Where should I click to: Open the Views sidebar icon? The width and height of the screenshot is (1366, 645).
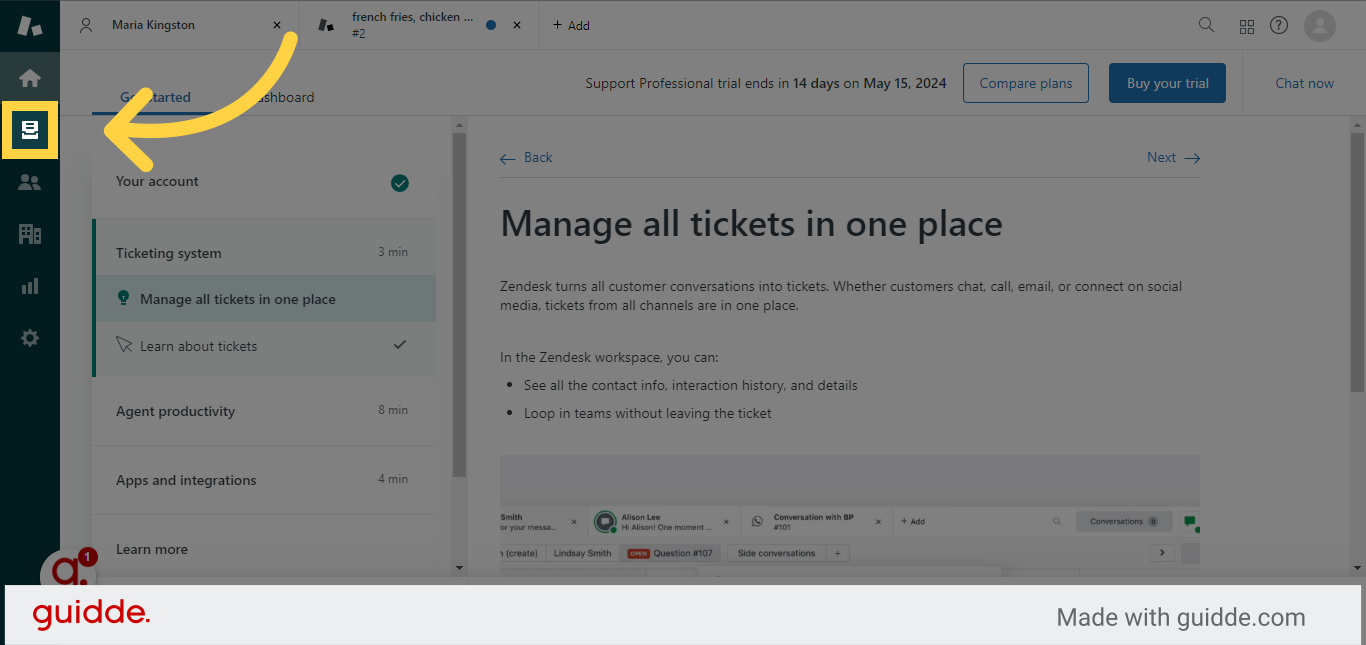(30, 130)
